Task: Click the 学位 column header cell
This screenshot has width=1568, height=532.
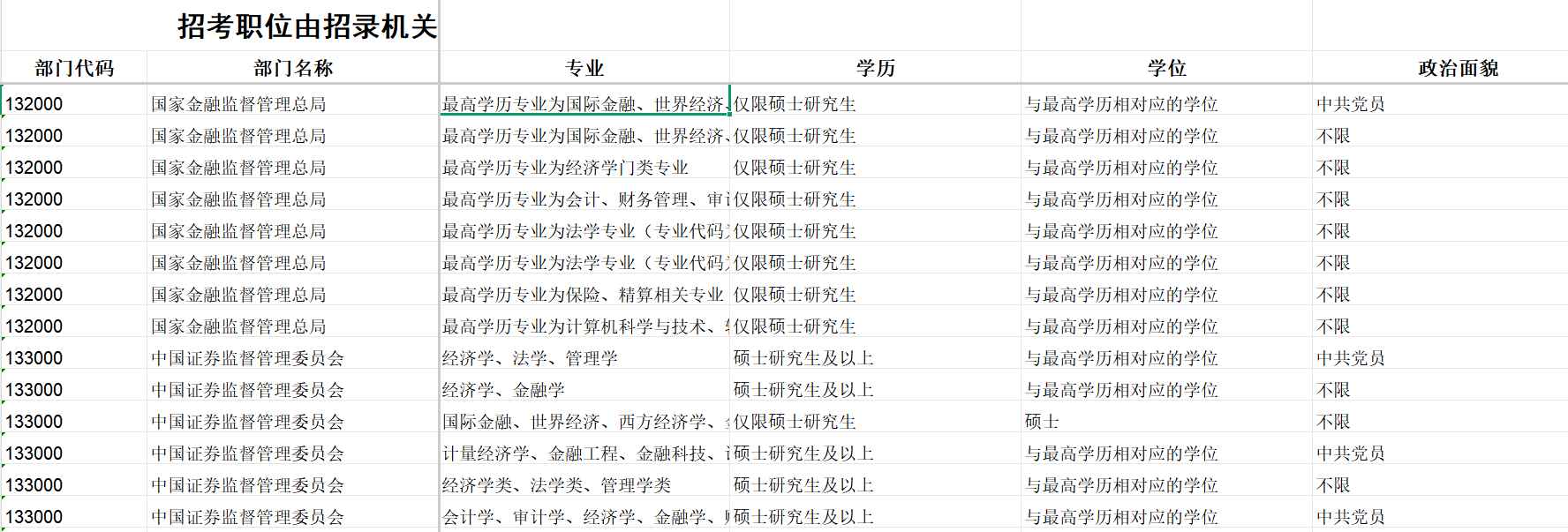Action: (1166, 68)
